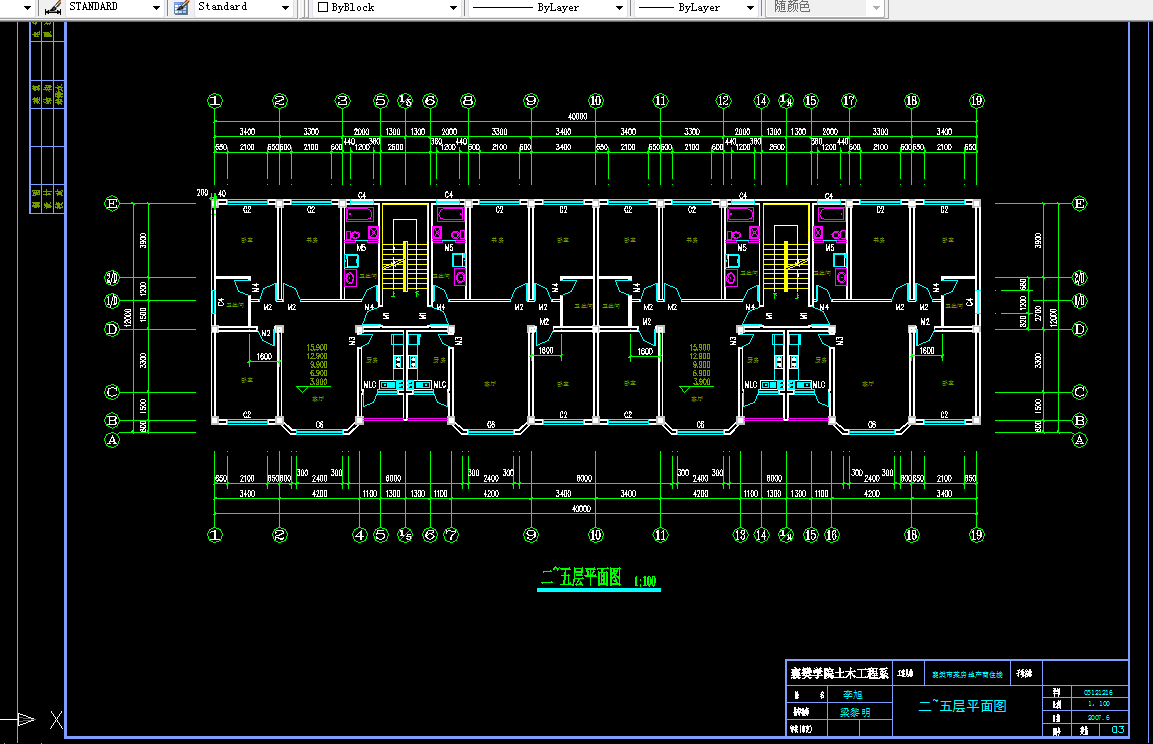Image resolution: width=1153 pixels, height=744 pixels.
Task: Select axis bubble 8 above the plan
Action: (468, 101)
